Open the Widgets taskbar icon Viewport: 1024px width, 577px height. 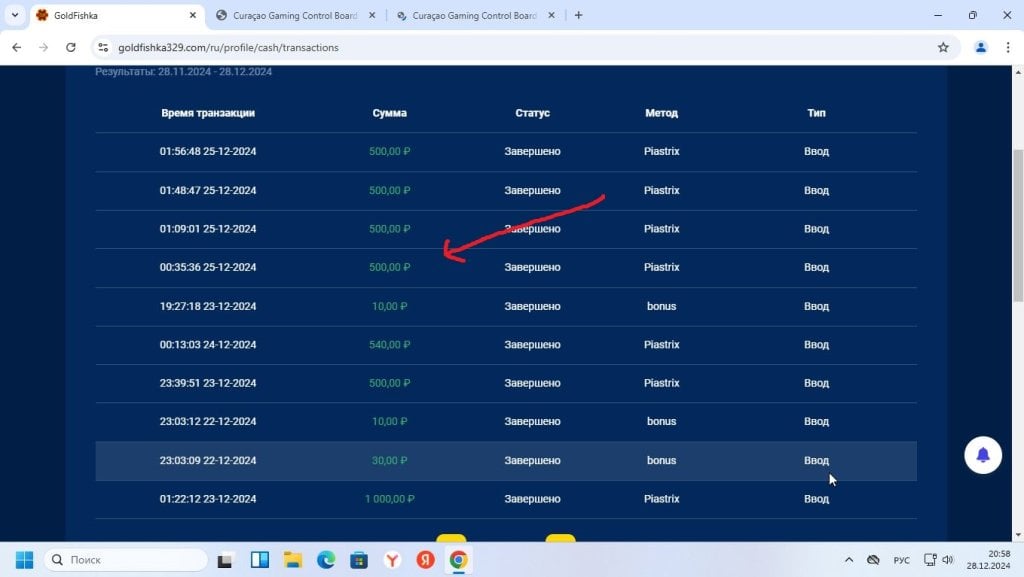tap(259, 560)
